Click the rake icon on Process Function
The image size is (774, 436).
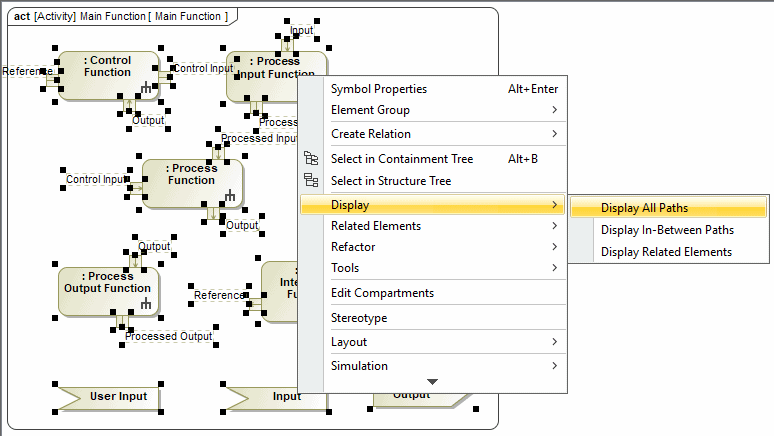(x=230, y=196)
